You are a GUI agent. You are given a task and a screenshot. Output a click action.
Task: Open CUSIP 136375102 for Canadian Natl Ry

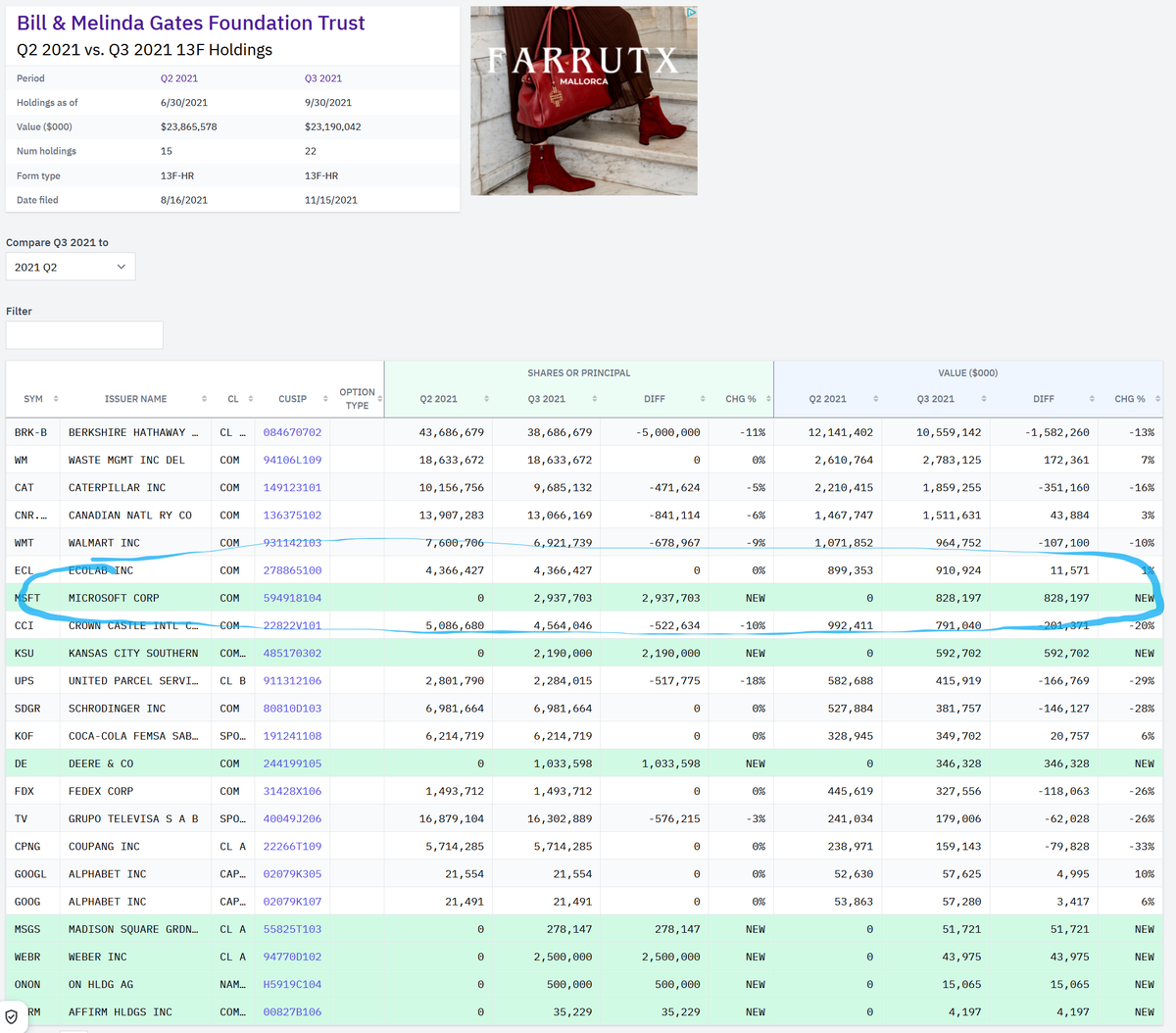(x=292, y=515)
